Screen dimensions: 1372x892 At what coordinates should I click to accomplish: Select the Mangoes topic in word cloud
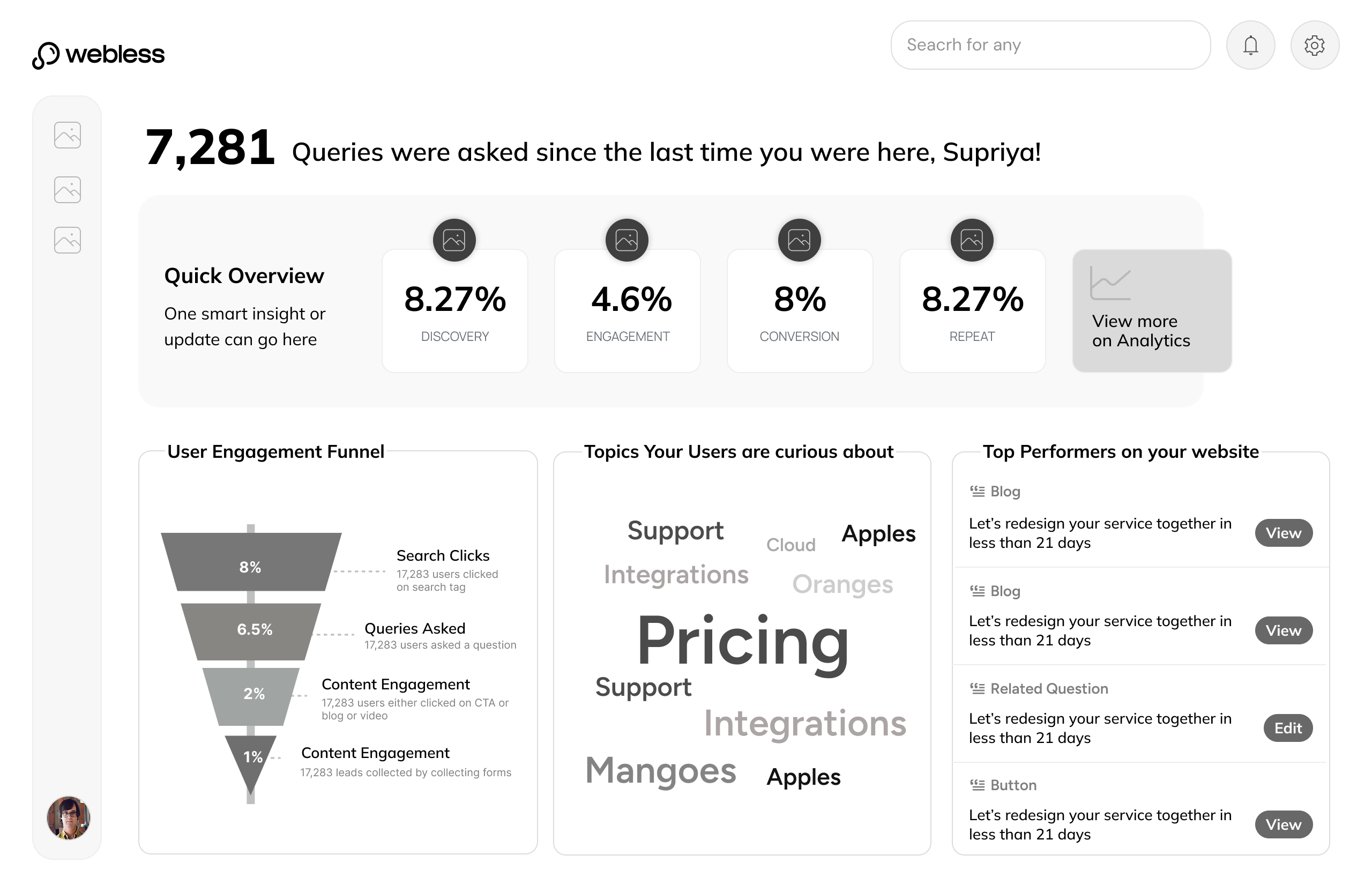661,770
